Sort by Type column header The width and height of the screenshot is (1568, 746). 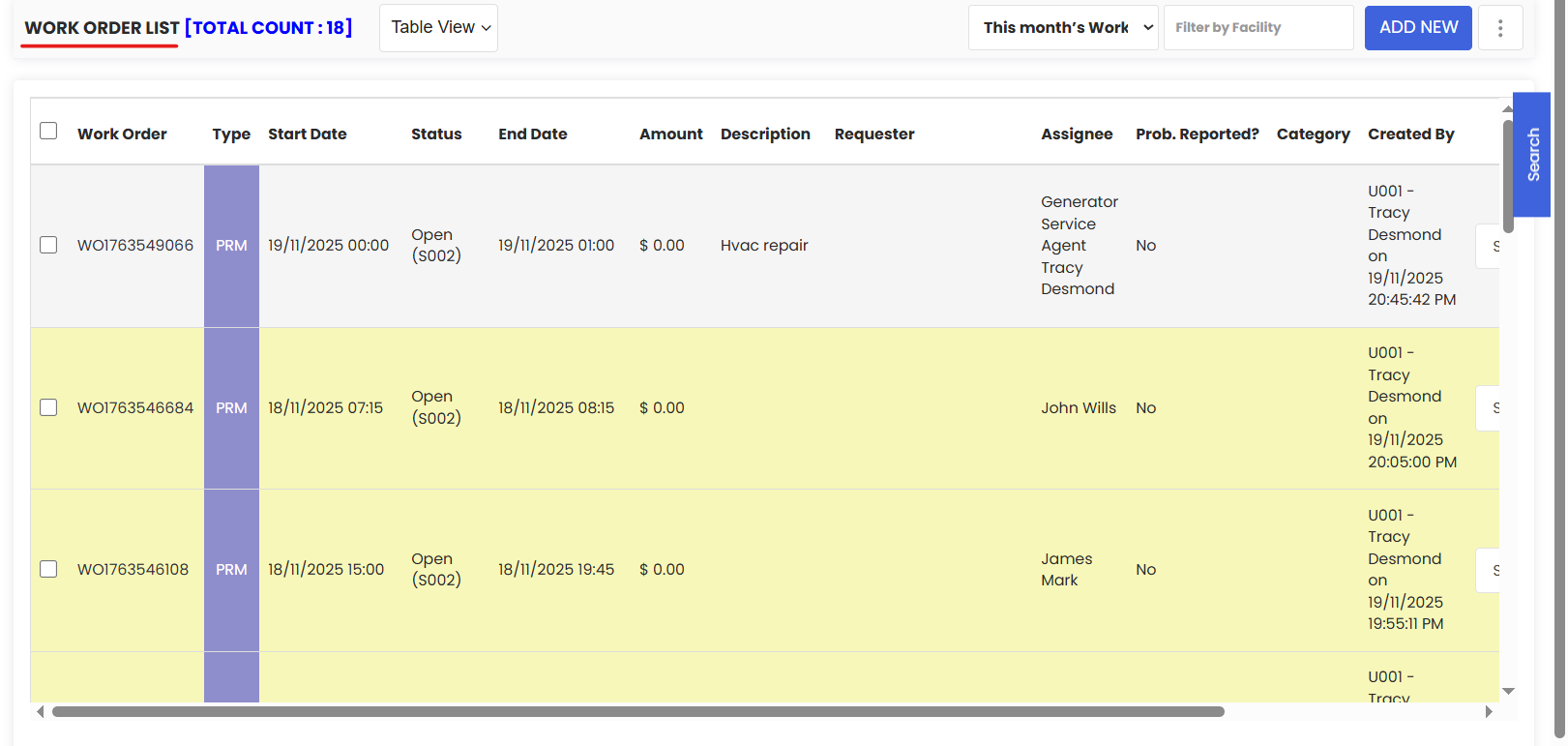231,134
